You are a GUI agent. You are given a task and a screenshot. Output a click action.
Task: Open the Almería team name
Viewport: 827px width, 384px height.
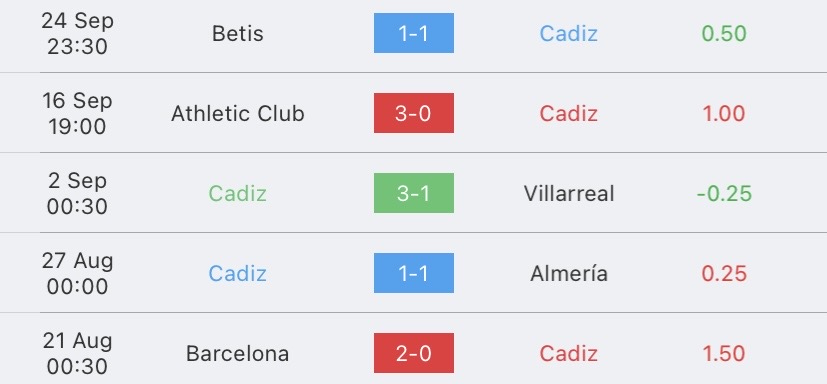(569, 273)
